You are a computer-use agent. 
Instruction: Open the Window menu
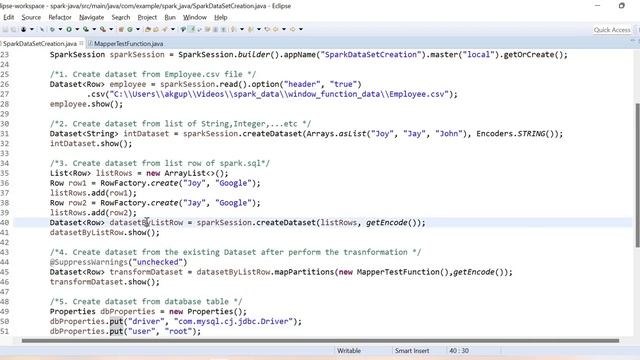[x=195, y=17]
